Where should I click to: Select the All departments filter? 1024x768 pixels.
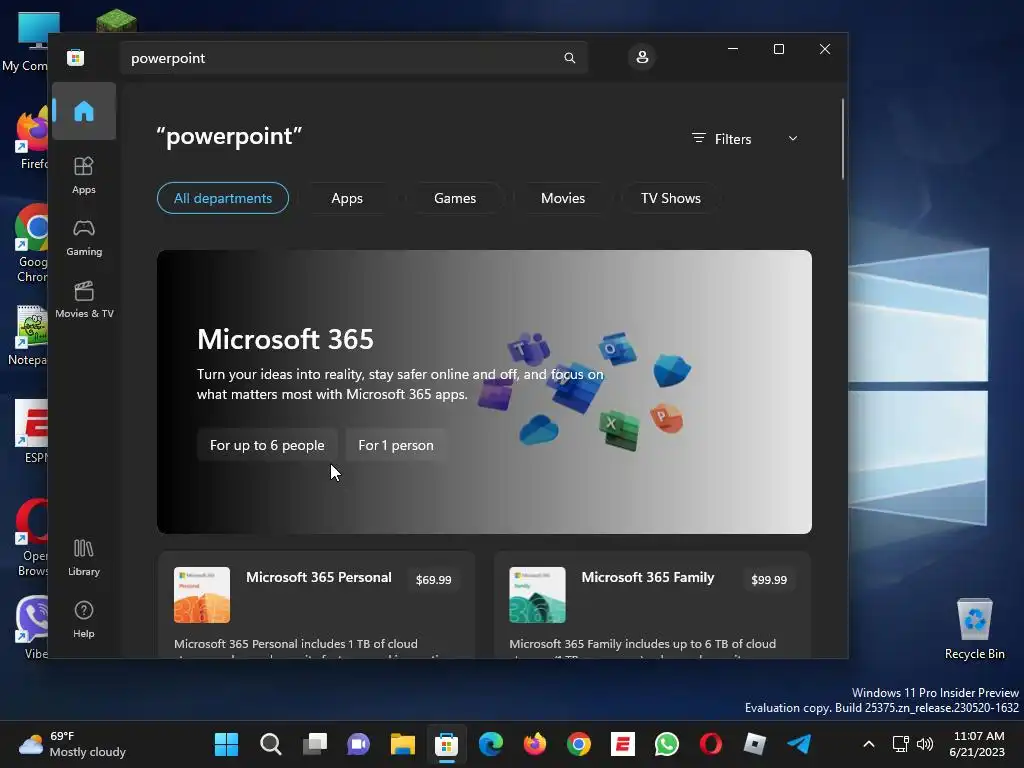point(223,198)
